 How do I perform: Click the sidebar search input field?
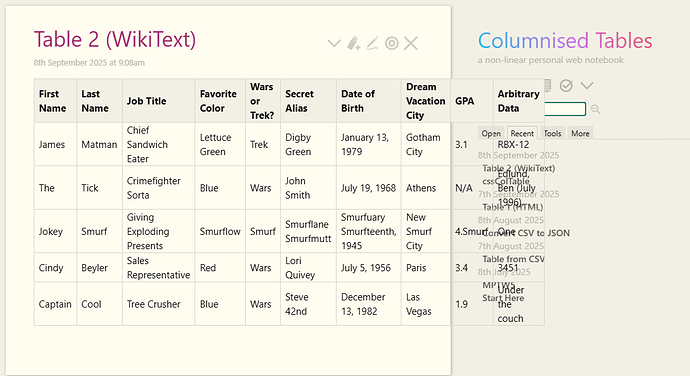pos(565,109)
